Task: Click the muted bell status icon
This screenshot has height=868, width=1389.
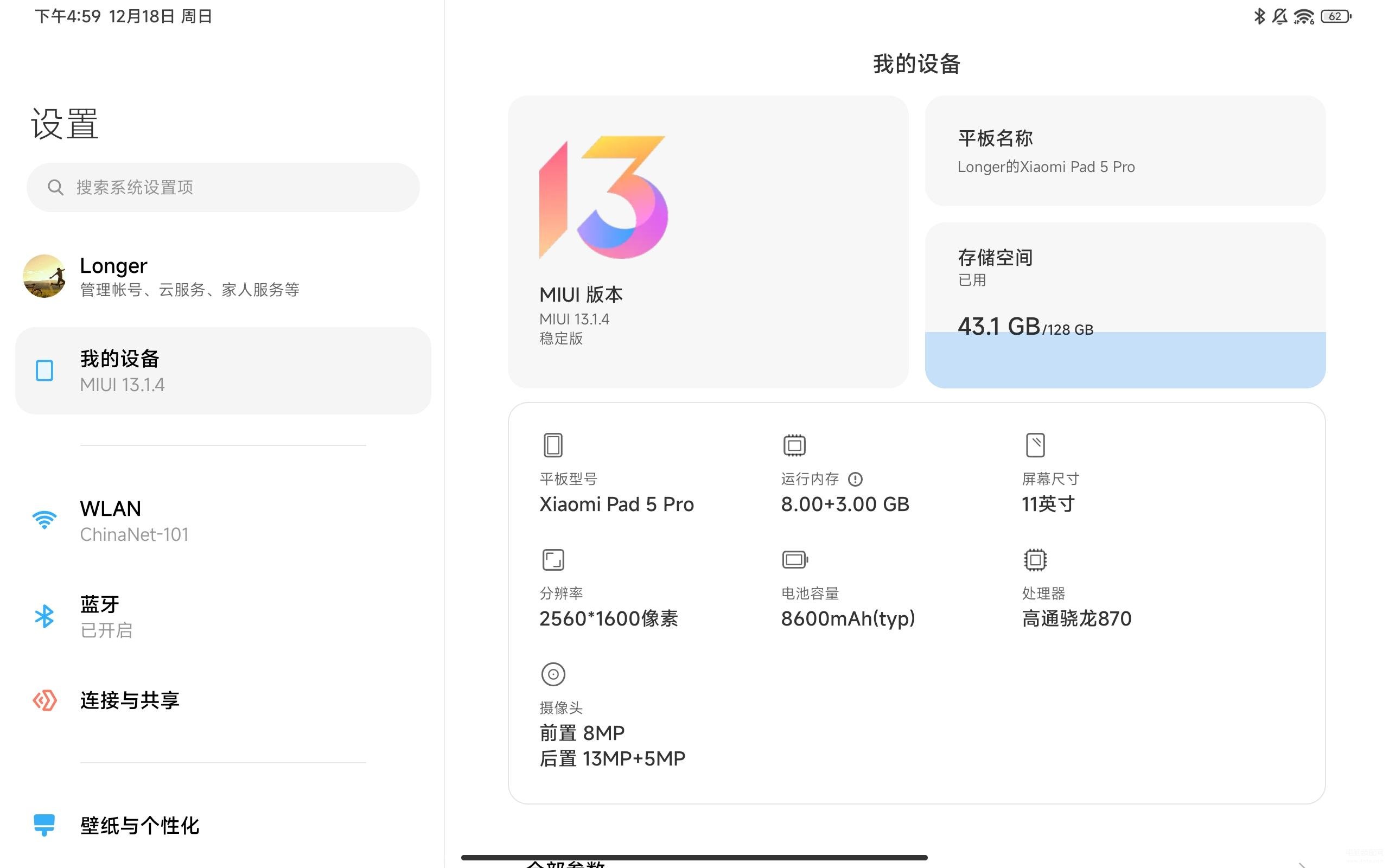Action: click(x=1279, y=16)
